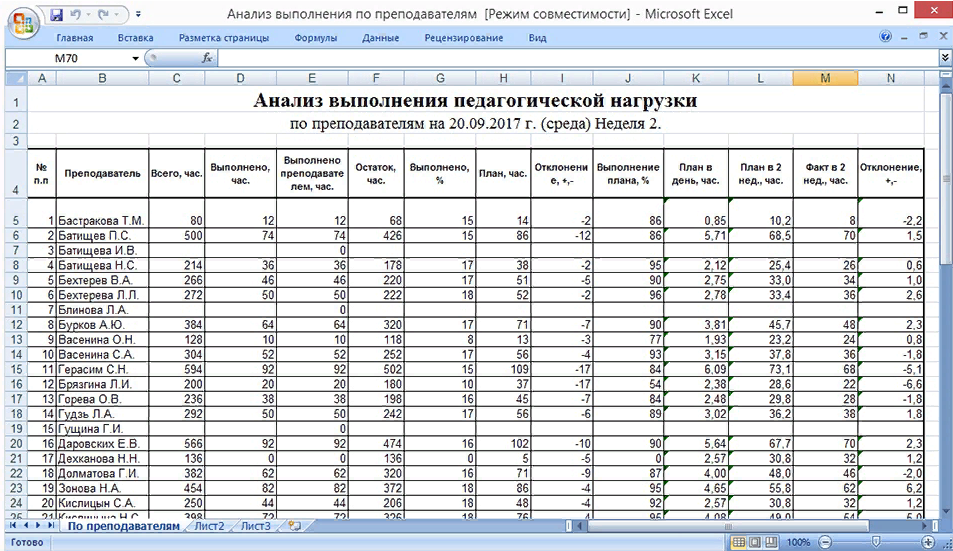953x551 pixels.
Task: Click the zoom slider in status bar
Action: (875, 541)
